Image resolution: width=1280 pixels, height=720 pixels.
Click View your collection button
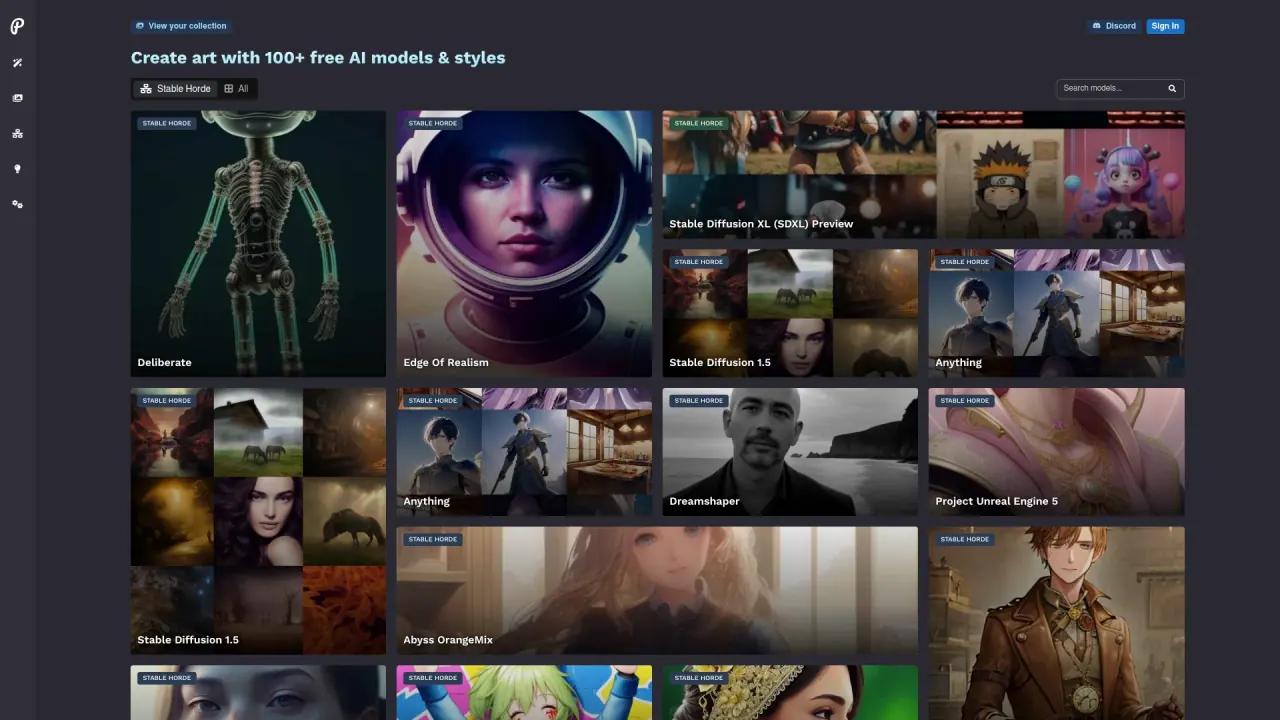[x=181, y=26]
